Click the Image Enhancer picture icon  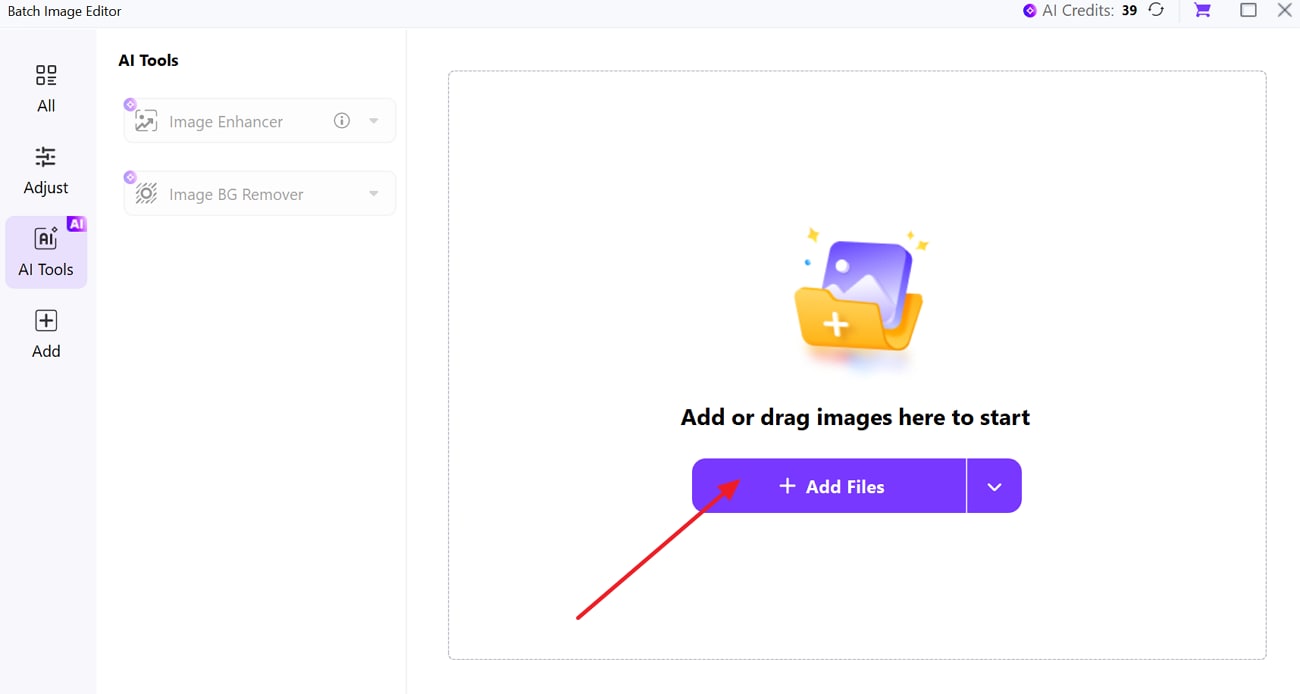pyautogui.click(x=146, y=121)
